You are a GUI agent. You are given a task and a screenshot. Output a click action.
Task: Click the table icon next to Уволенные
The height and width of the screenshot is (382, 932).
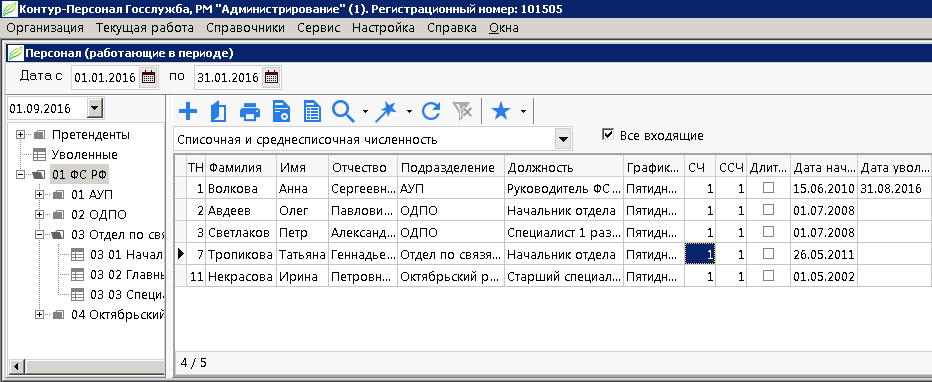39,155
